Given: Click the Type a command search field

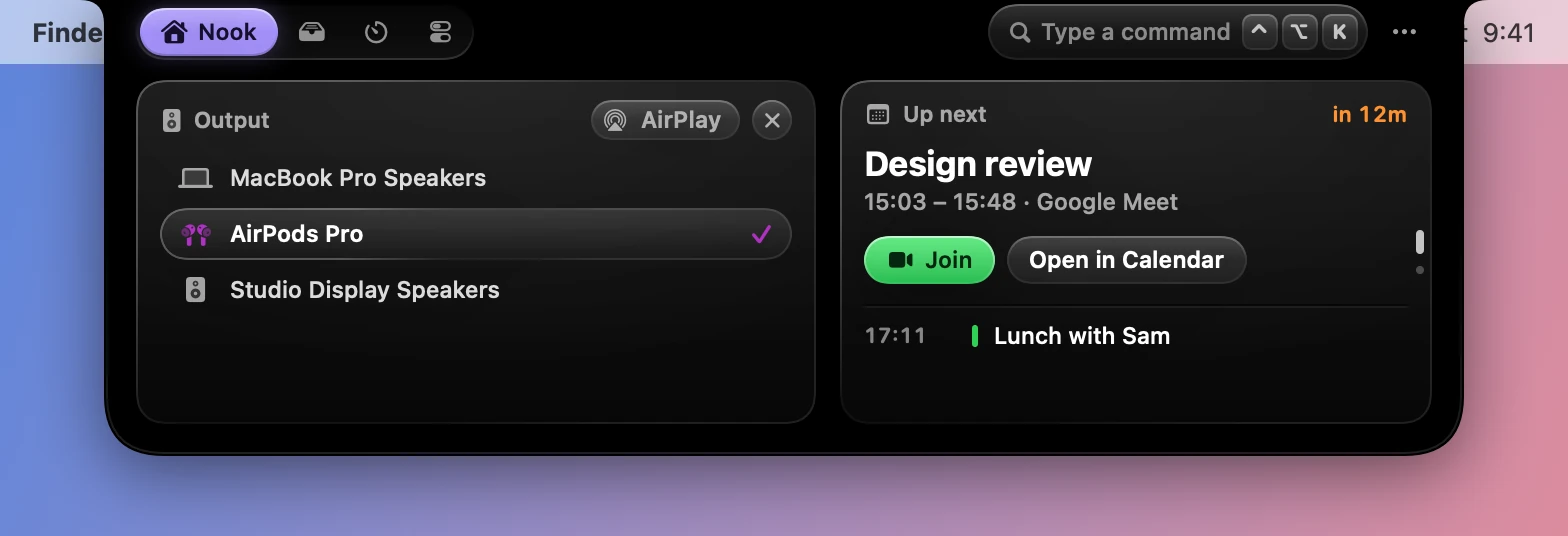Looking at the screenshot, I should click(1177, 32).
